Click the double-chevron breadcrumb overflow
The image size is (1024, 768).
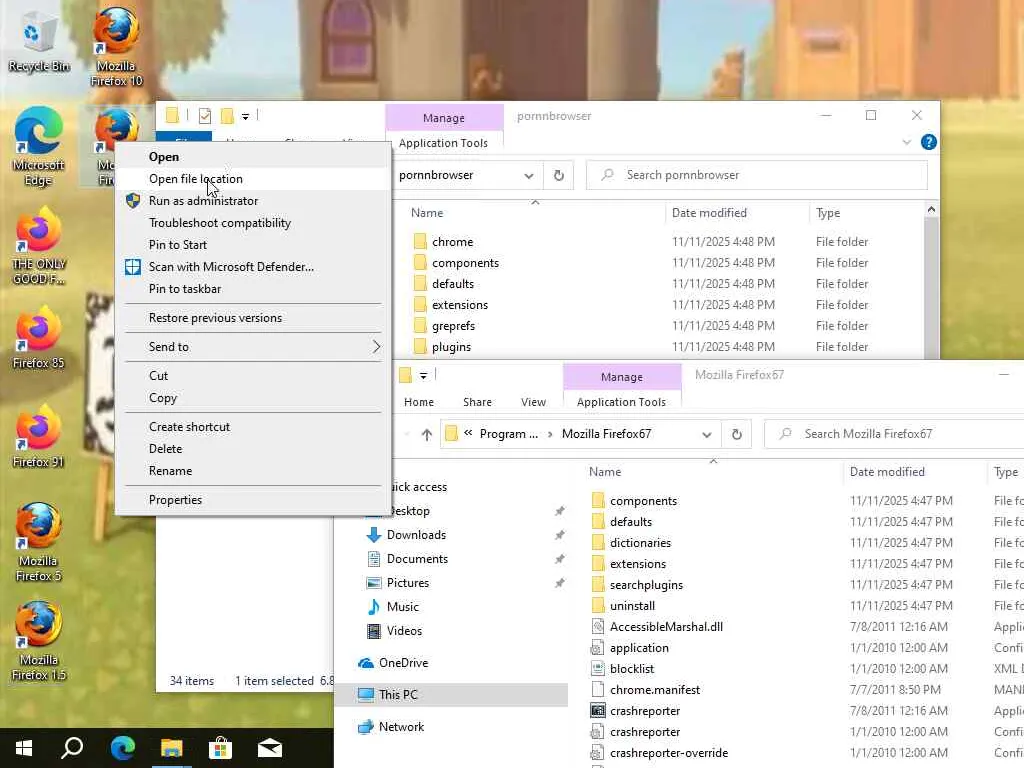pos(468,433)
